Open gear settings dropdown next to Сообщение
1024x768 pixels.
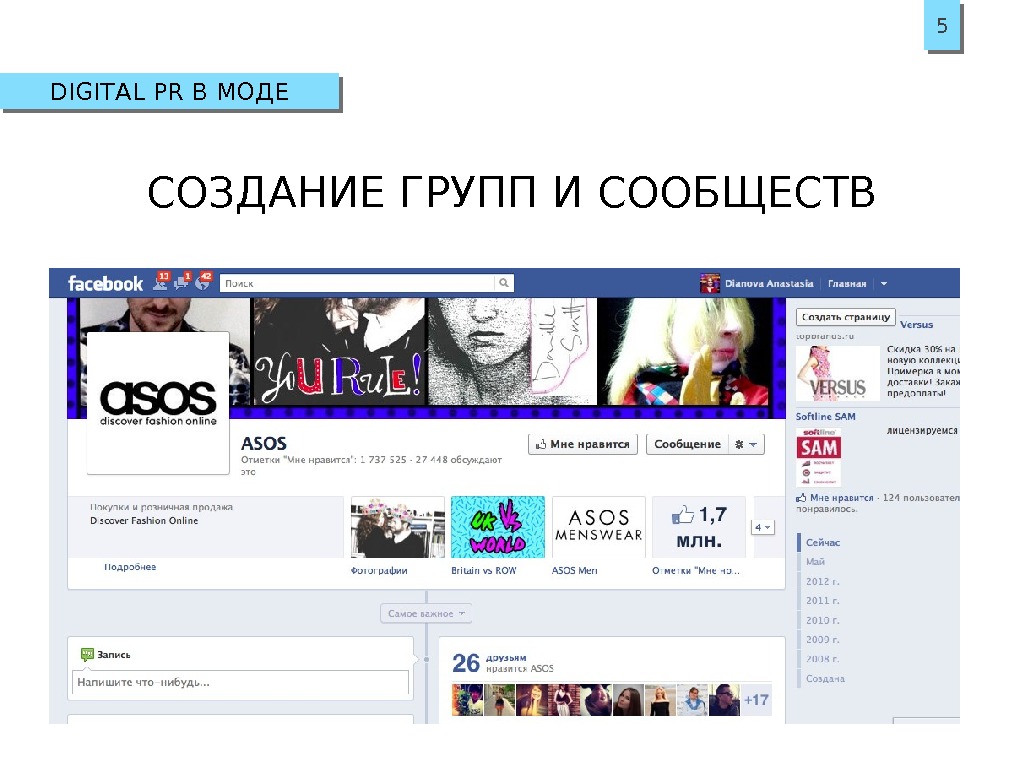(746, 444)
